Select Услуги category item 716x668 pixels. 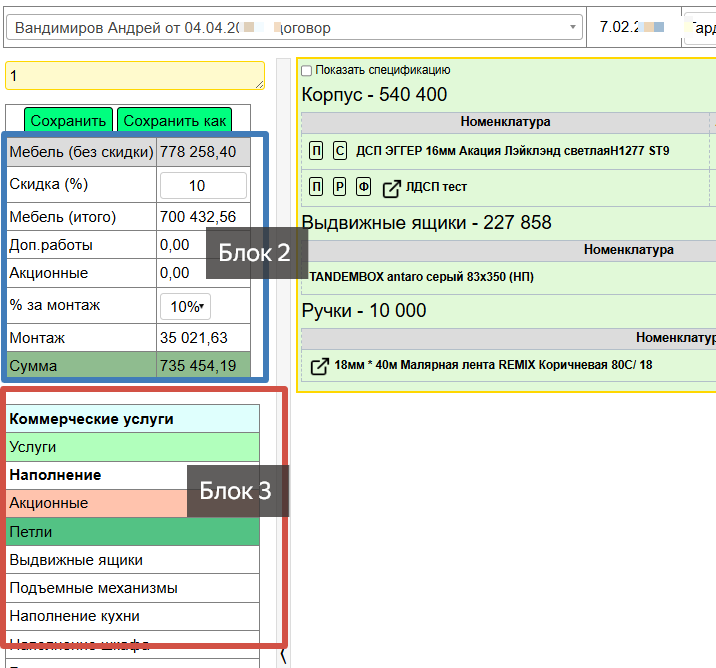click(132, 447)
